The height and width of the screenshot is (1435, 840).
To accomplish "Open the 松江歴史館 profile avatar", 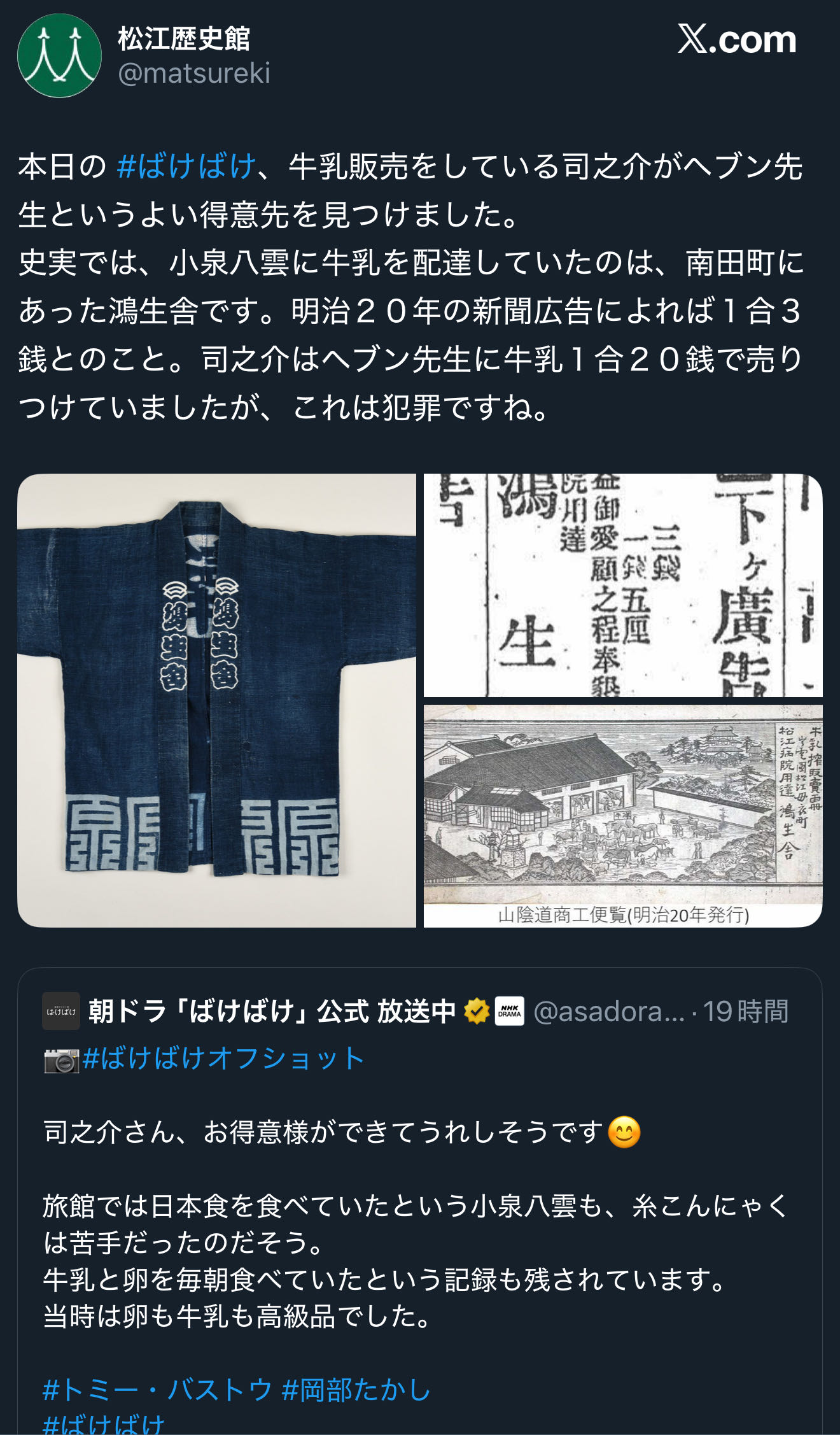I will (x=59, y=55).
